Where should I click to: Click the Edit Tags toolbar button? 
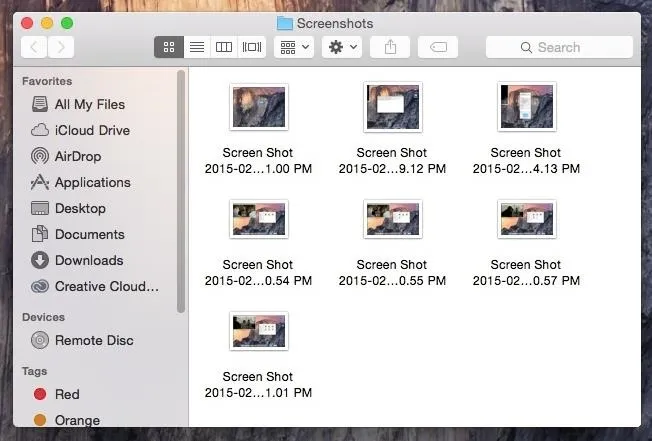click(x=438, y=47)
